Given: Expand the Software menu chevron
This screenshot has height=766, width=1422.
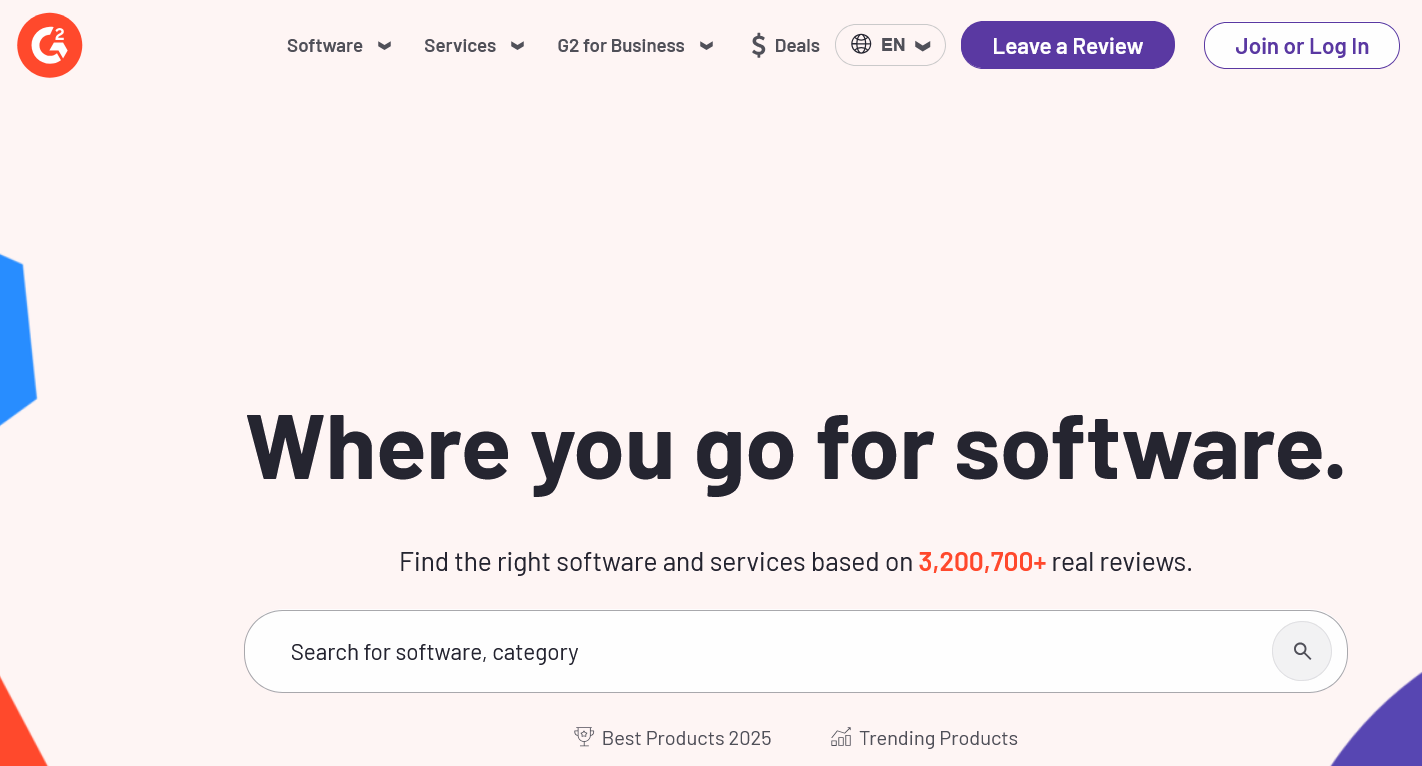Looking at the screenshot, I should click(384, 46).
